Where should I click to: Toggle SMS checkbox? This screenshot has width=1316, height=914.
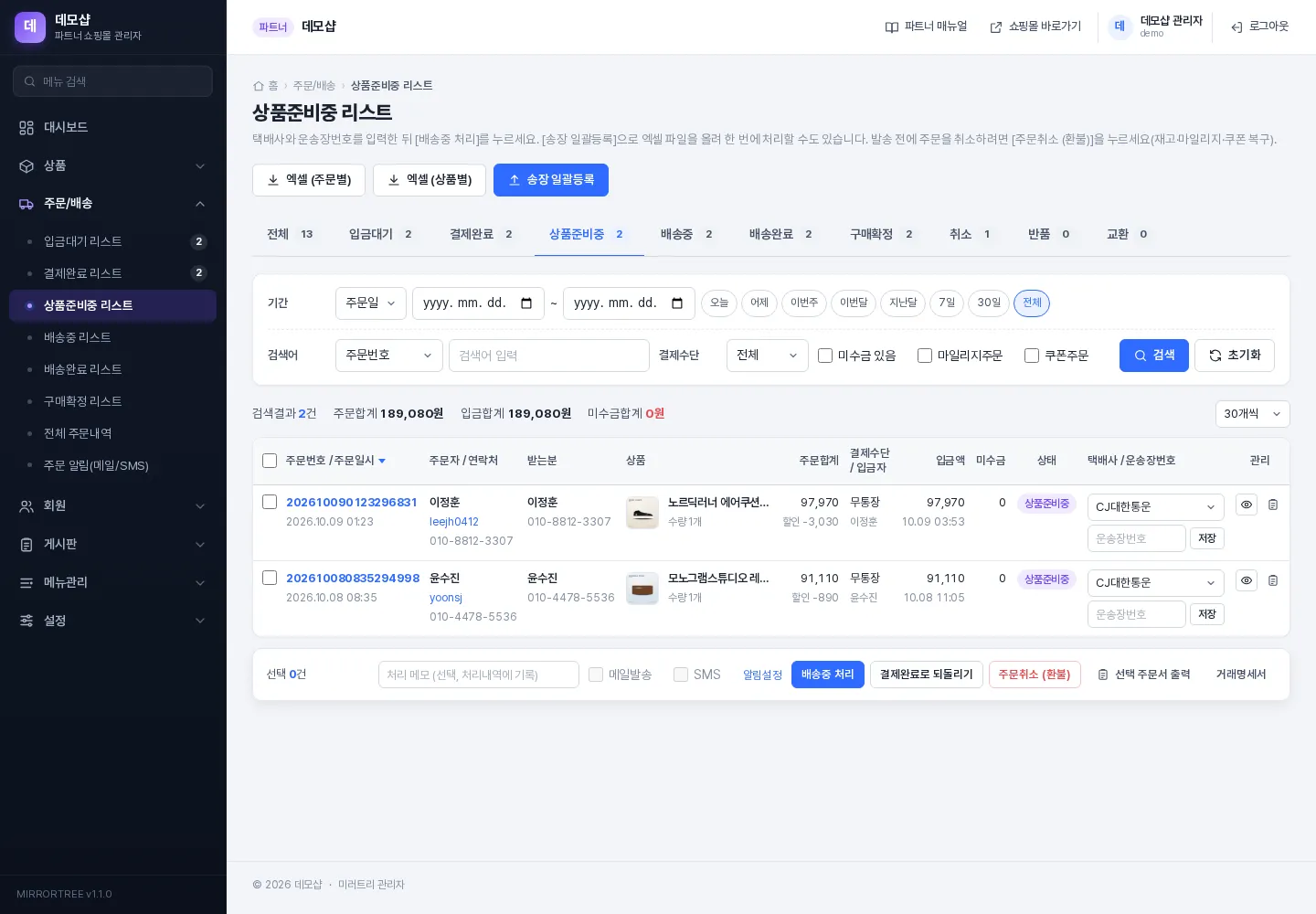681,675
